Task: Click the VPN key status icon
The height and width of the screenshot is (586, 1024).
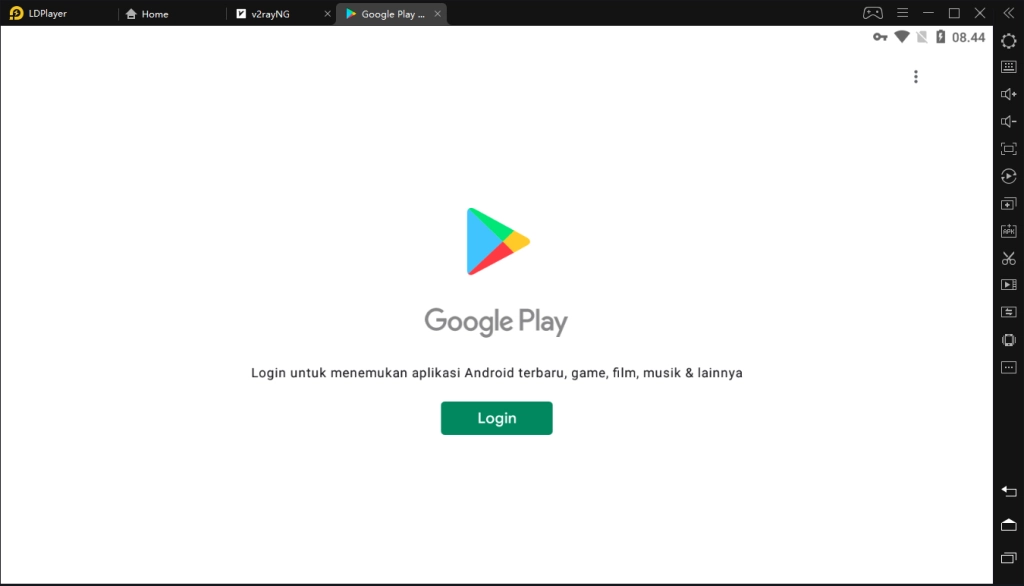Action: click(880, 37)
